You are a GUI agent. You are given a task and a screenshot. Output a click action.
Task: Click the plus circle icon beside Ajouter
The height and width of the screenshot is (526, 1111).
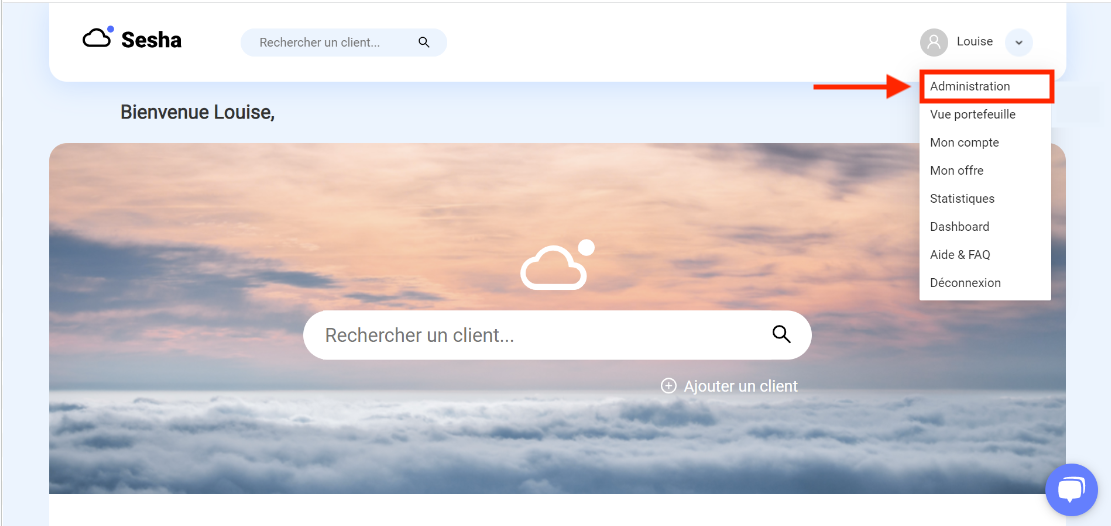(668, 386)
